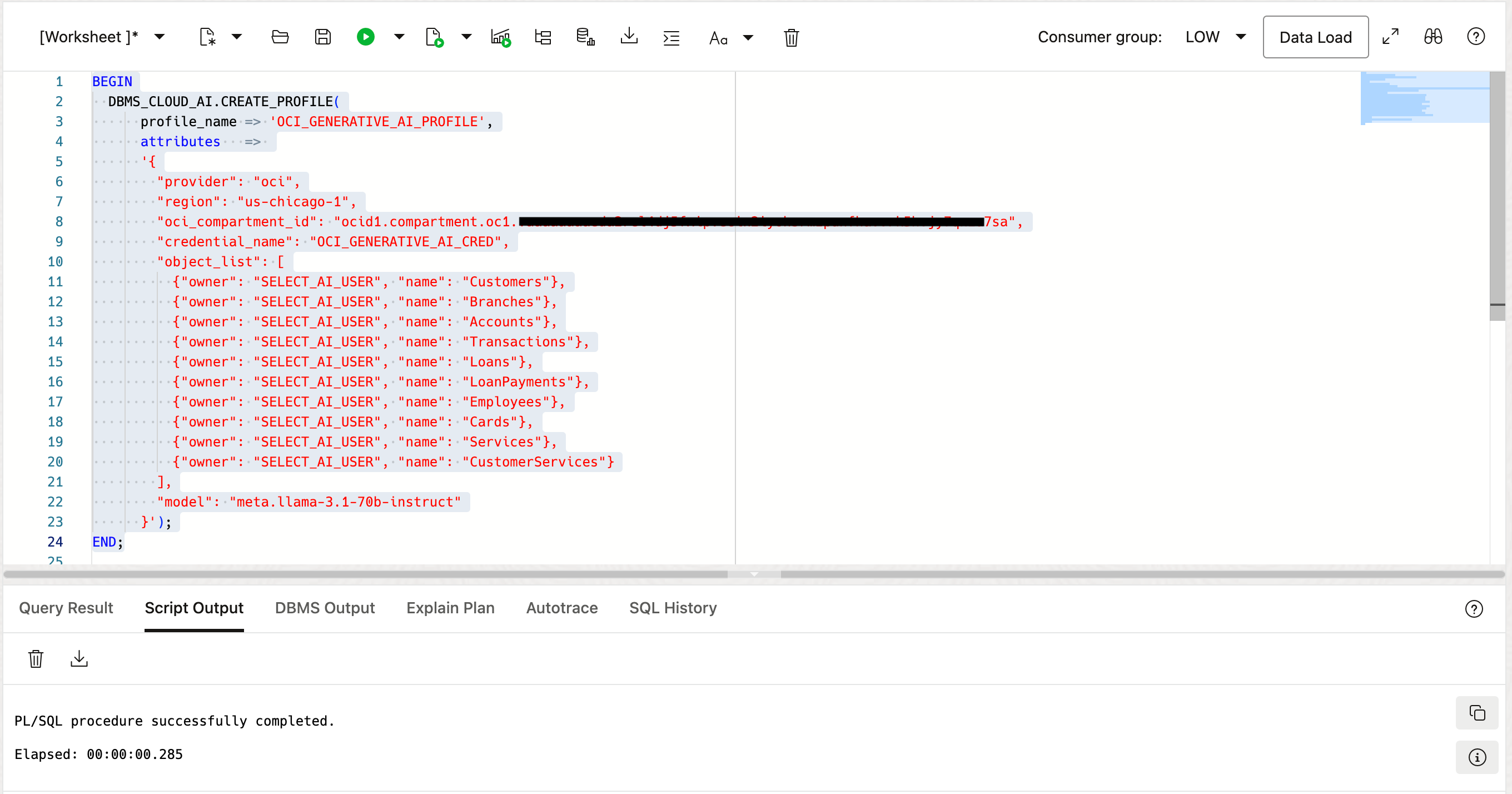Screen dimensions: 1512x794
Task: Expand the run statement options arrow
Action: (x=399, y=37)
